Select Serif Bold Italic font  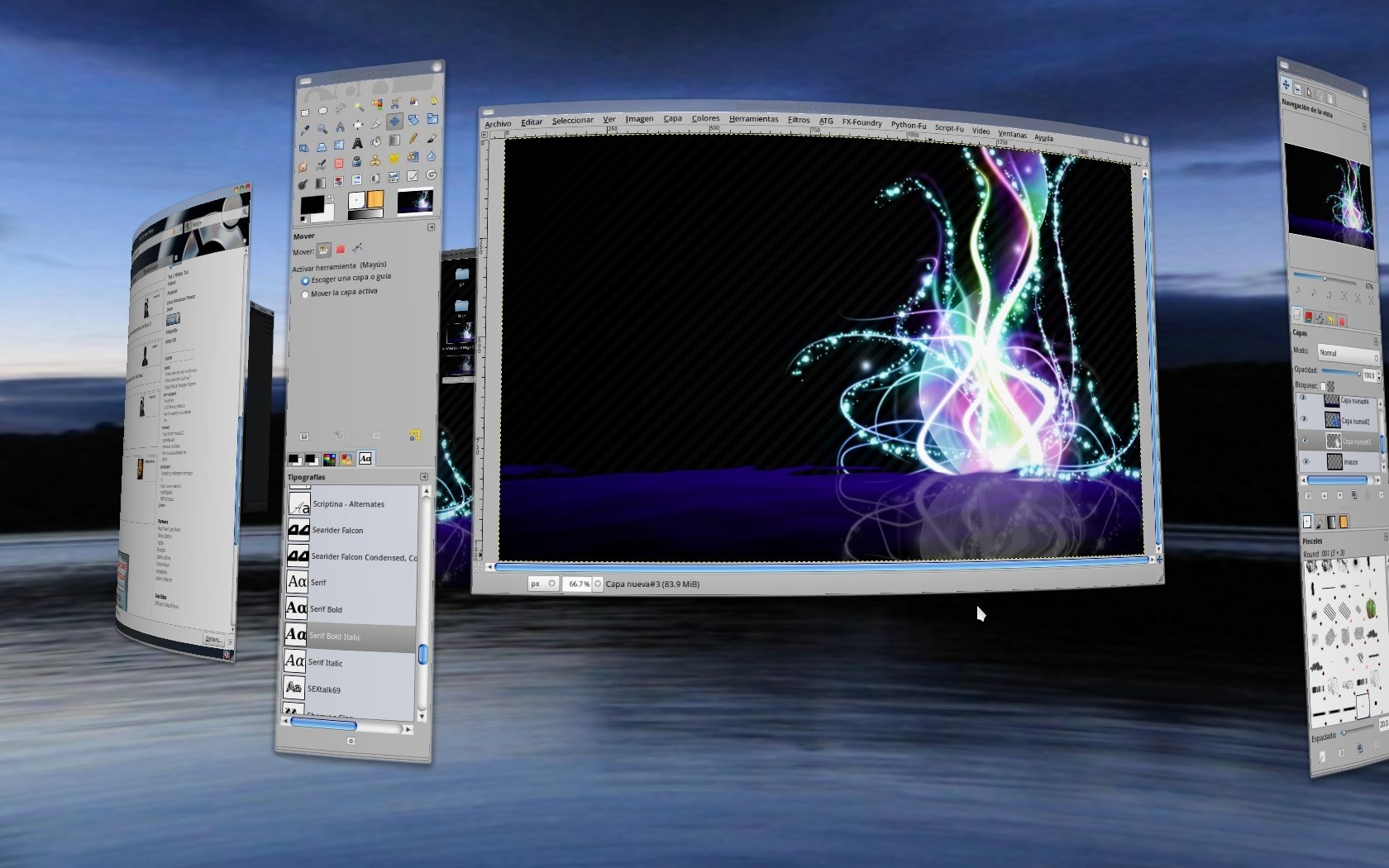[x=351, y=636]
